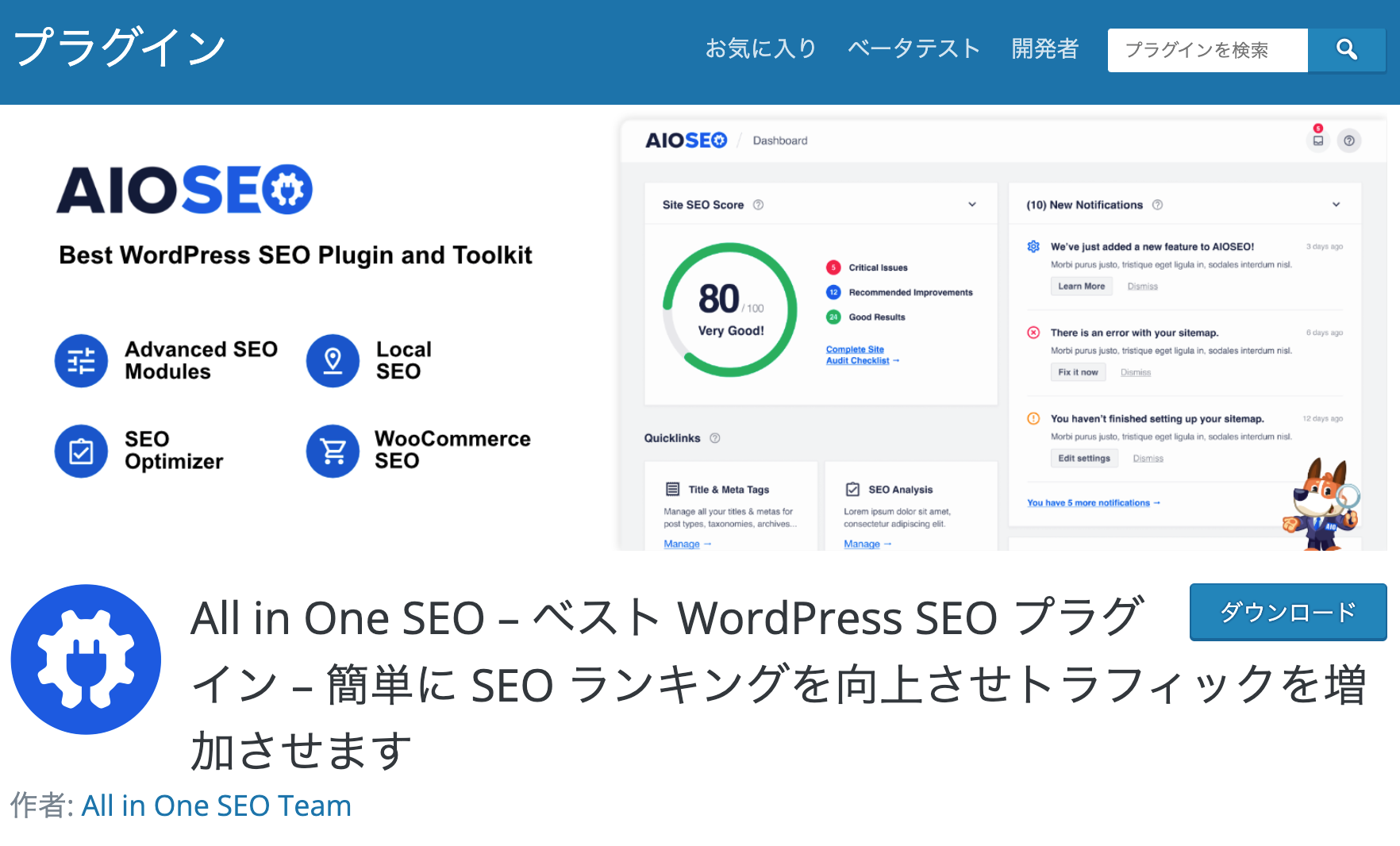This screenshot has height=846, width=1400.
Task: Click the gear icon on new feature notification
Action: [x=1033, y=247]
